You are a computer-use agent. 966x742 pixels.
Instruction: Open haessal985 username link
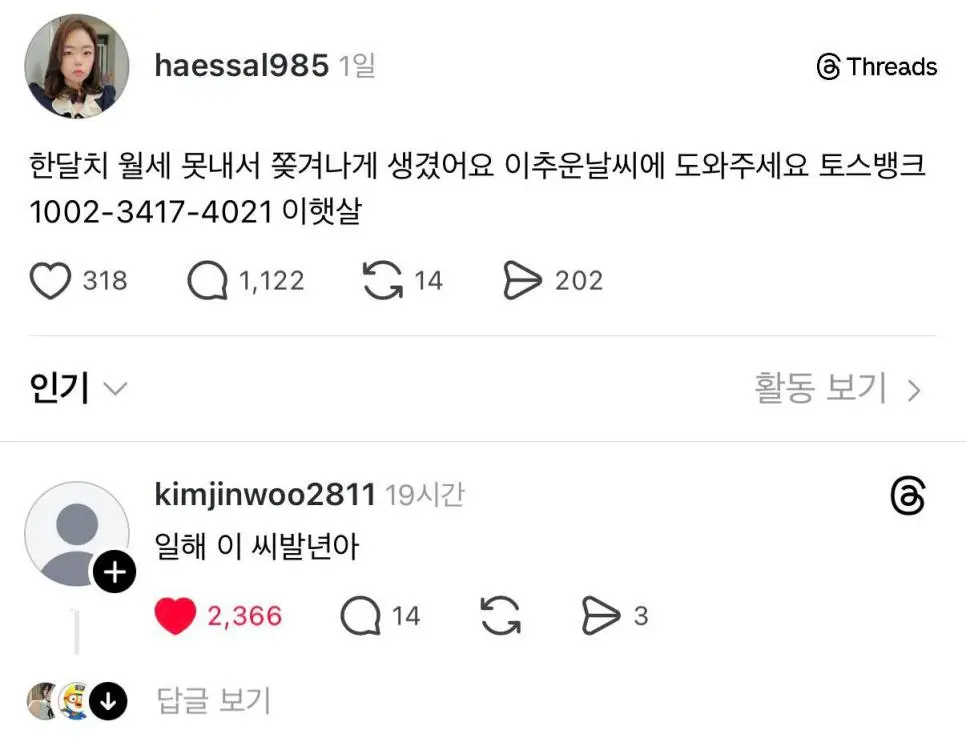242,65
